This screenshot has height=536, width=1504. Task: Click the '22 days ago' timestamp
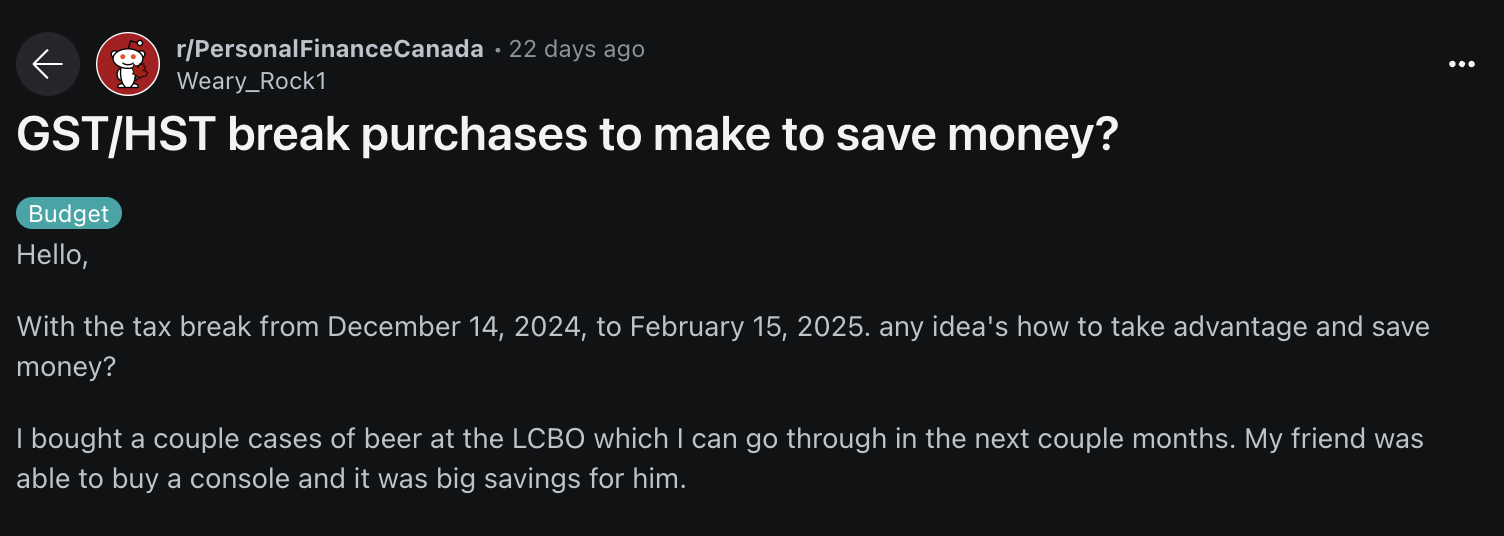pos(577,49)
